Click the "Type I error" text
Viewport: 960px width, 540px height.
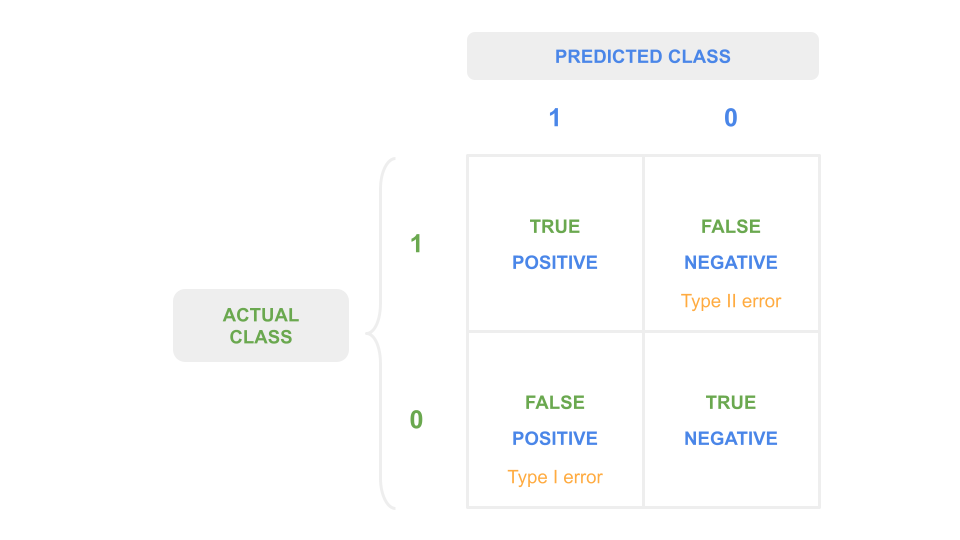click(555, 477)
